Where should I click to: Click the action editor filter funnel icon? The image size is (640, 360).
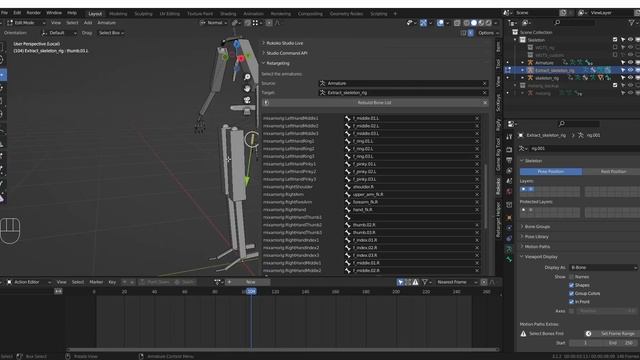point(424,282)
